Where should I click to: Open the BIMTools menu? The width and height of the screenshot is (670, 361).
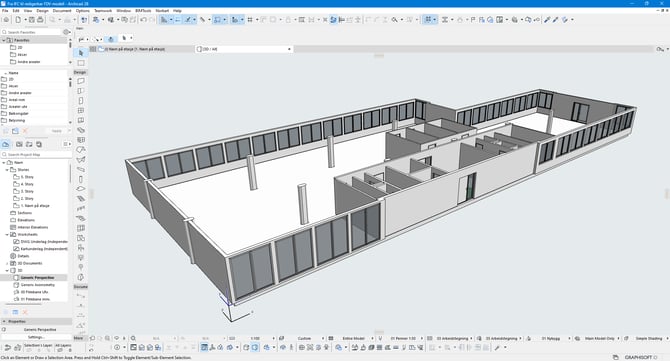coord(143,11)
